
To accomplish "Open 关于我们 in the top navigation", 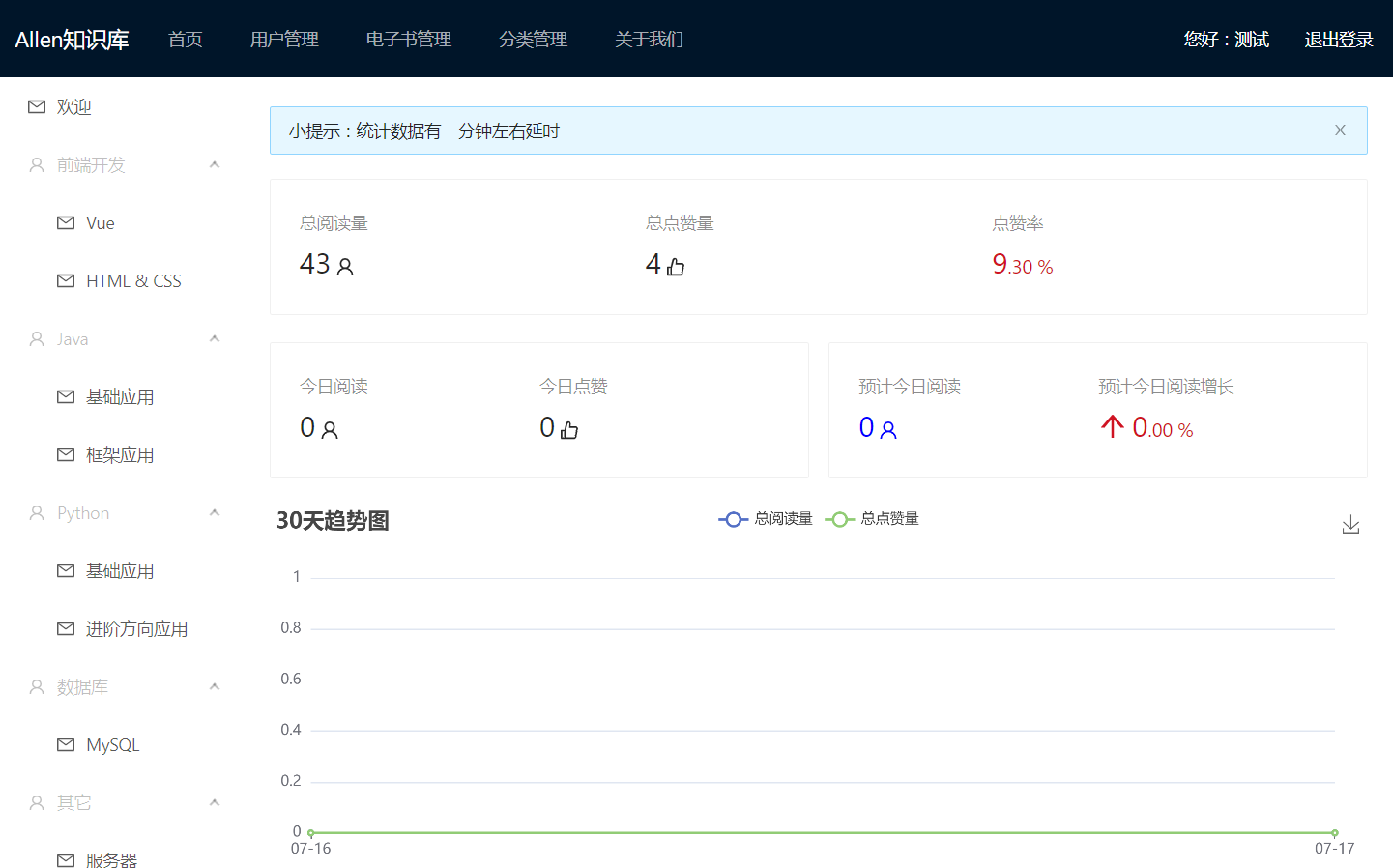I will pos(650,40).
